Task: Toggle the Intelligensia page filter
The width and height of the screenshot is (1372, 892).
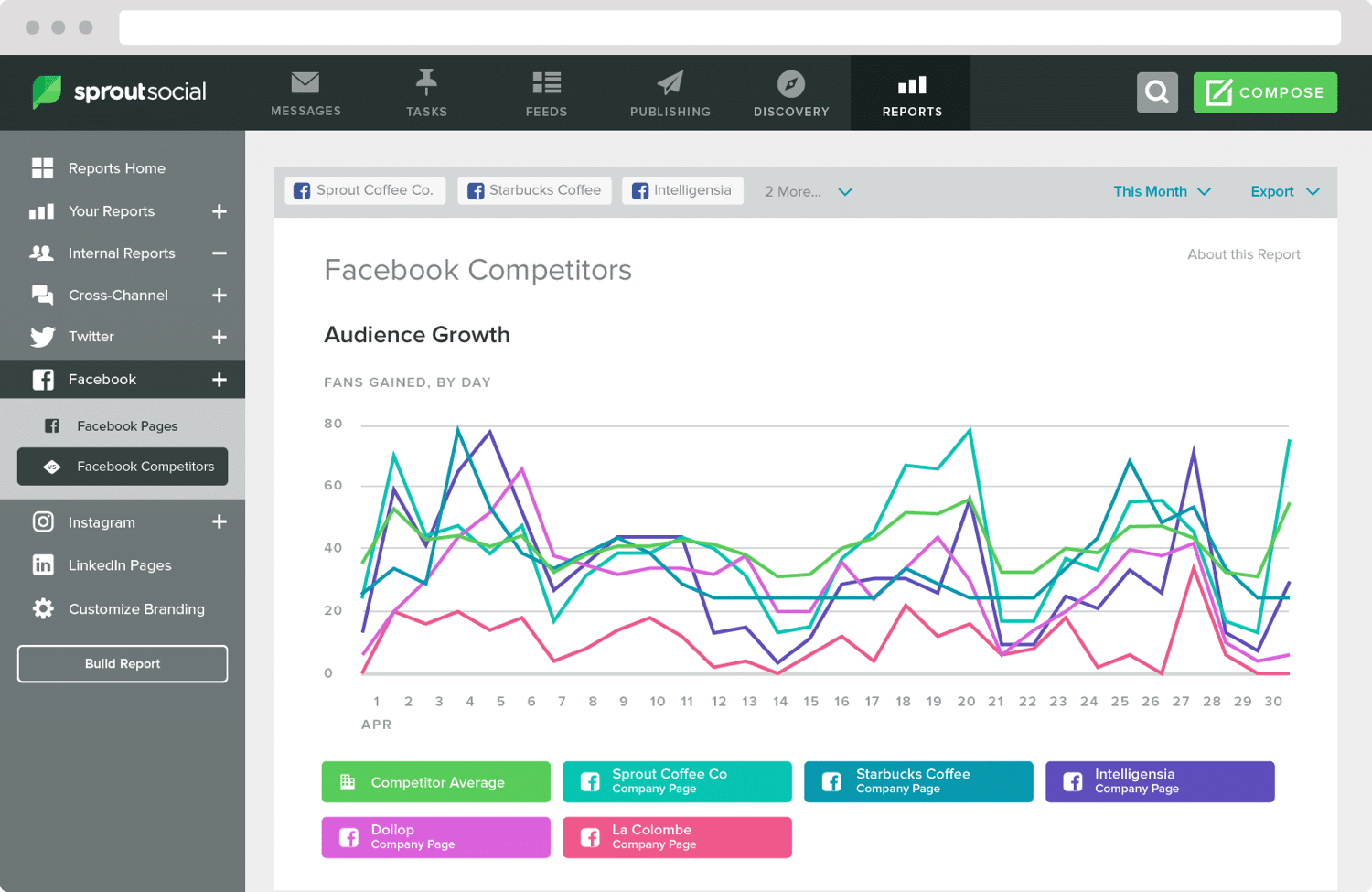Action: 682,190
